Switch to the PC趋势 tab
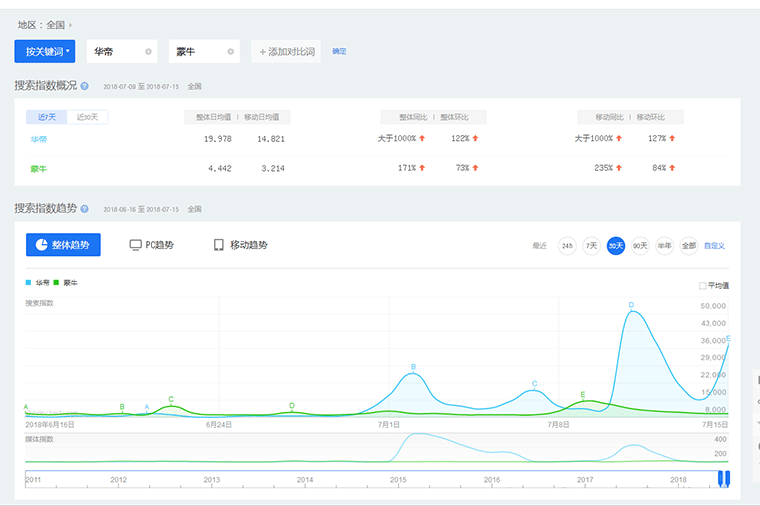Image resolution: width=760 pixels, height=506 pixels. (x=151, y=245)
